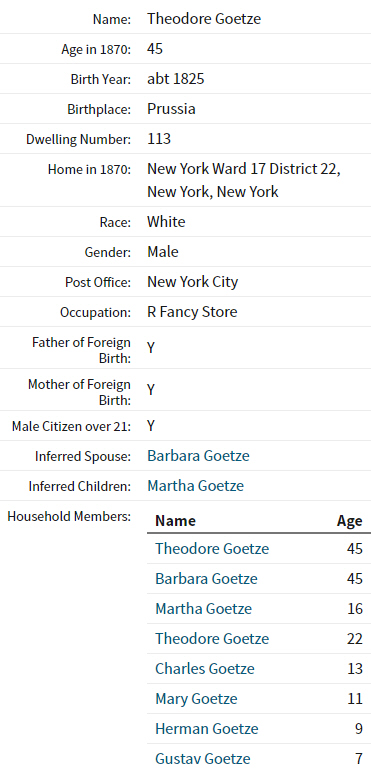Open Barbara Goetze link beside Inferred Spouse

tap(198, 456)
